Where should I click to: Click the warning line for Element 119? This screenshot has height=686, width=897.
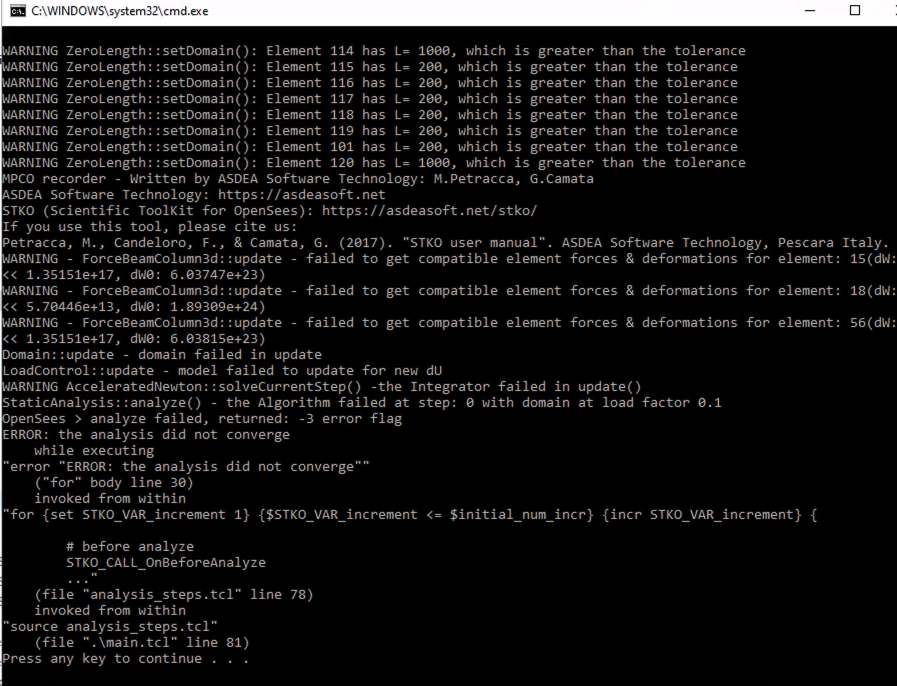(x=370, y=131)
